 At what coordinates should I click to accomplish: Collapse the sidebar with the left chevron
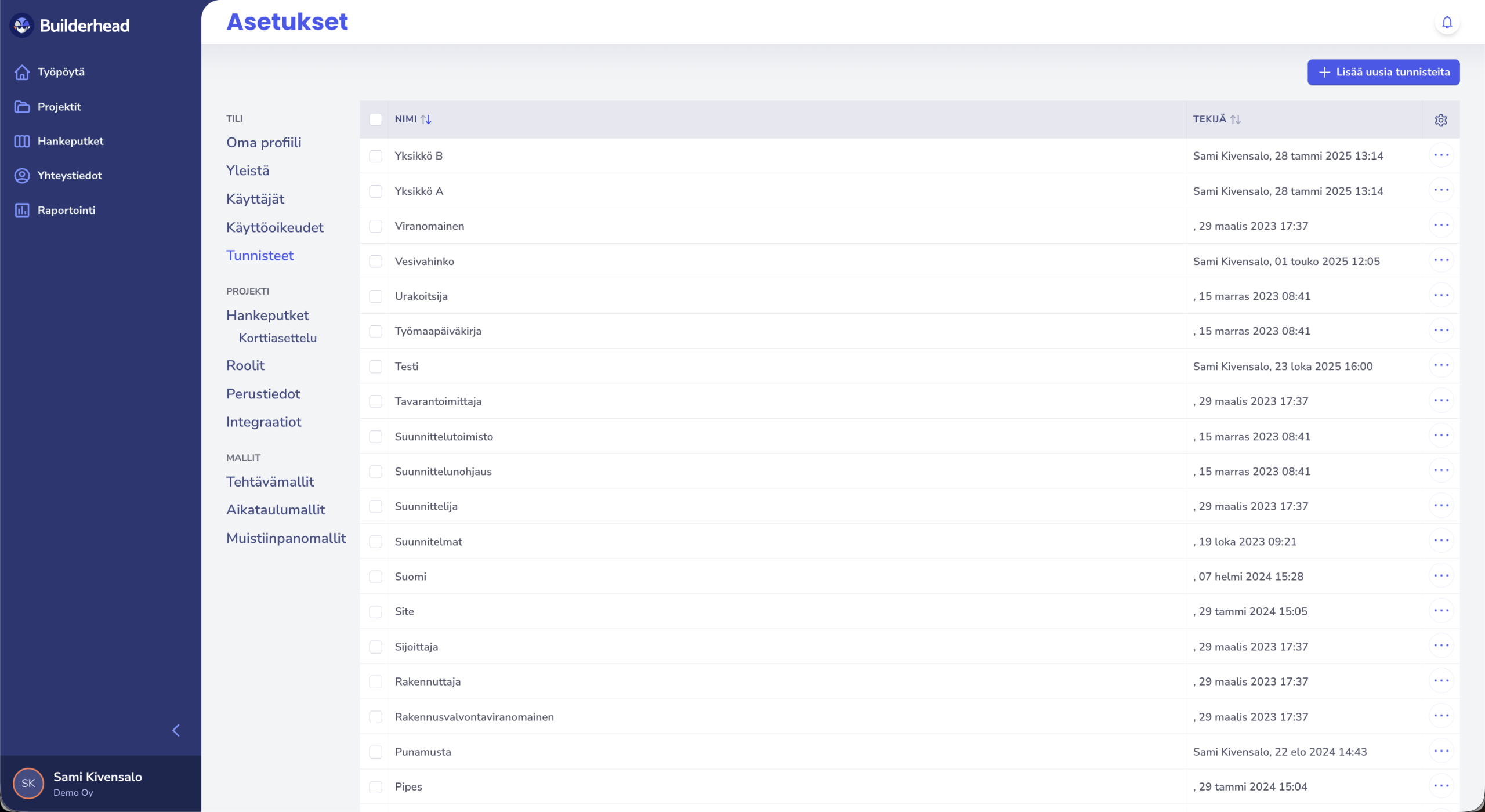tap(176, 730)
